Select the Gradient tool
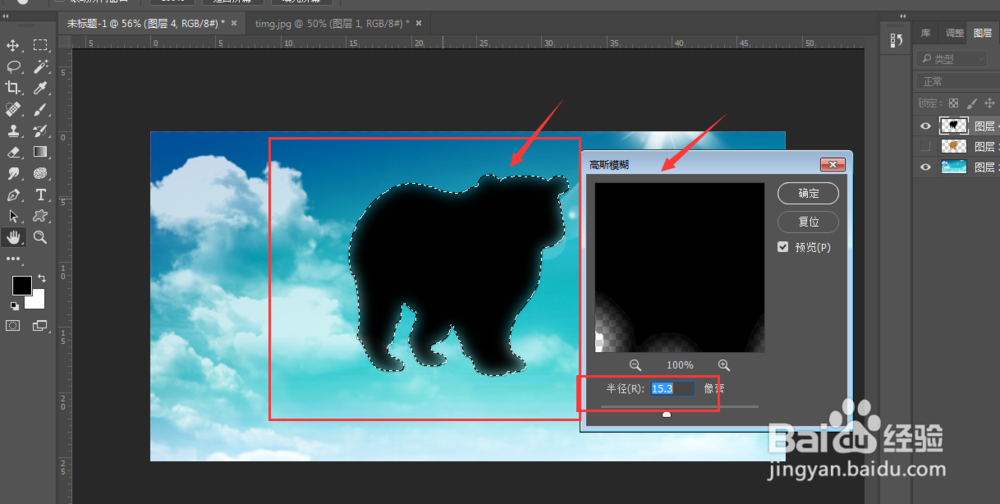The image size is (1000, 504). click(40, 152)
